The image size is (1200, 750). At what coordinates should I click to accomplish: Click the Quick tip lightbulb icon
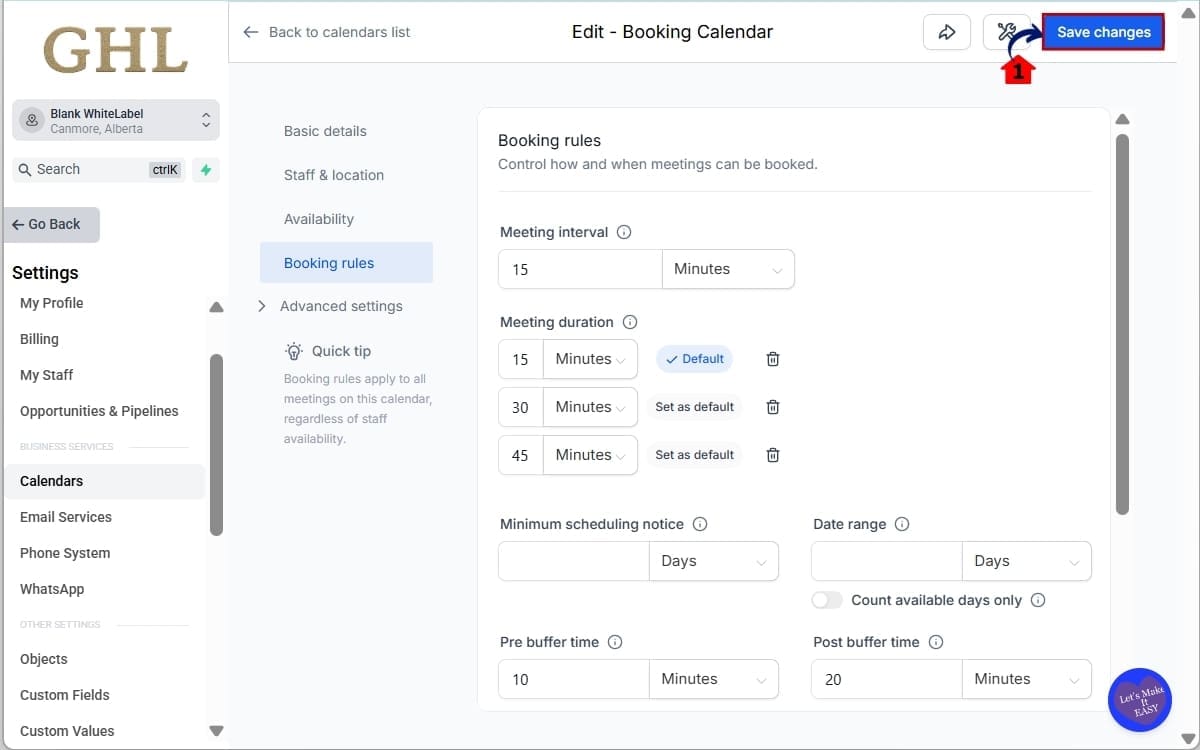point(294,351)
